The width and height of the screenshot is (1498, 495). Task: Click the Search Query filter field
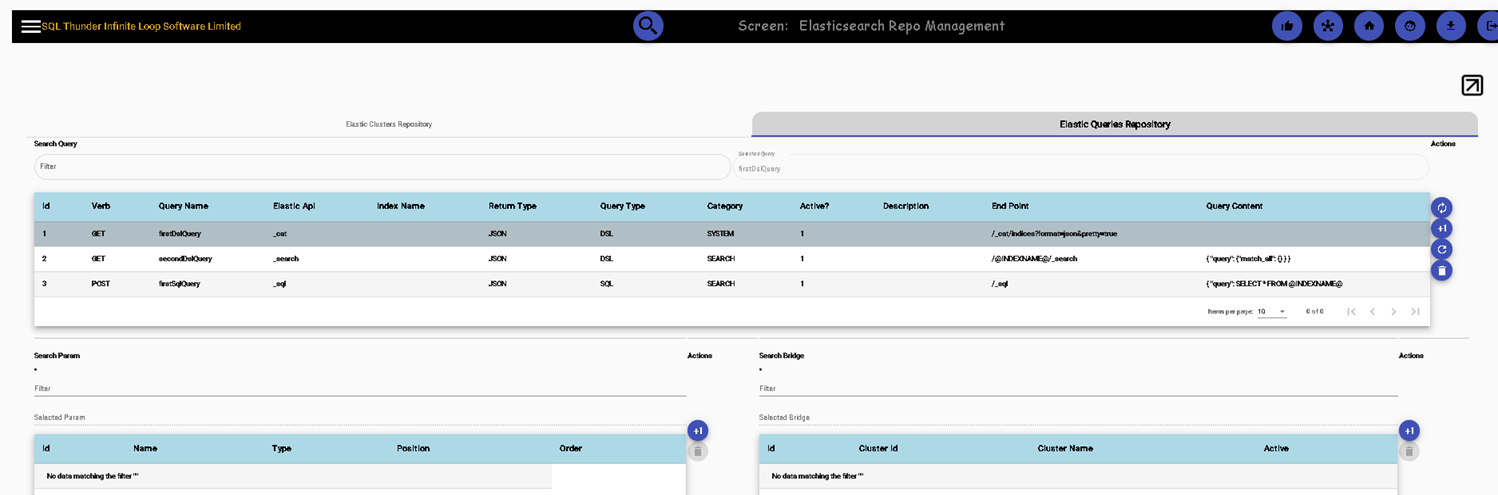[x=382, y=167]
